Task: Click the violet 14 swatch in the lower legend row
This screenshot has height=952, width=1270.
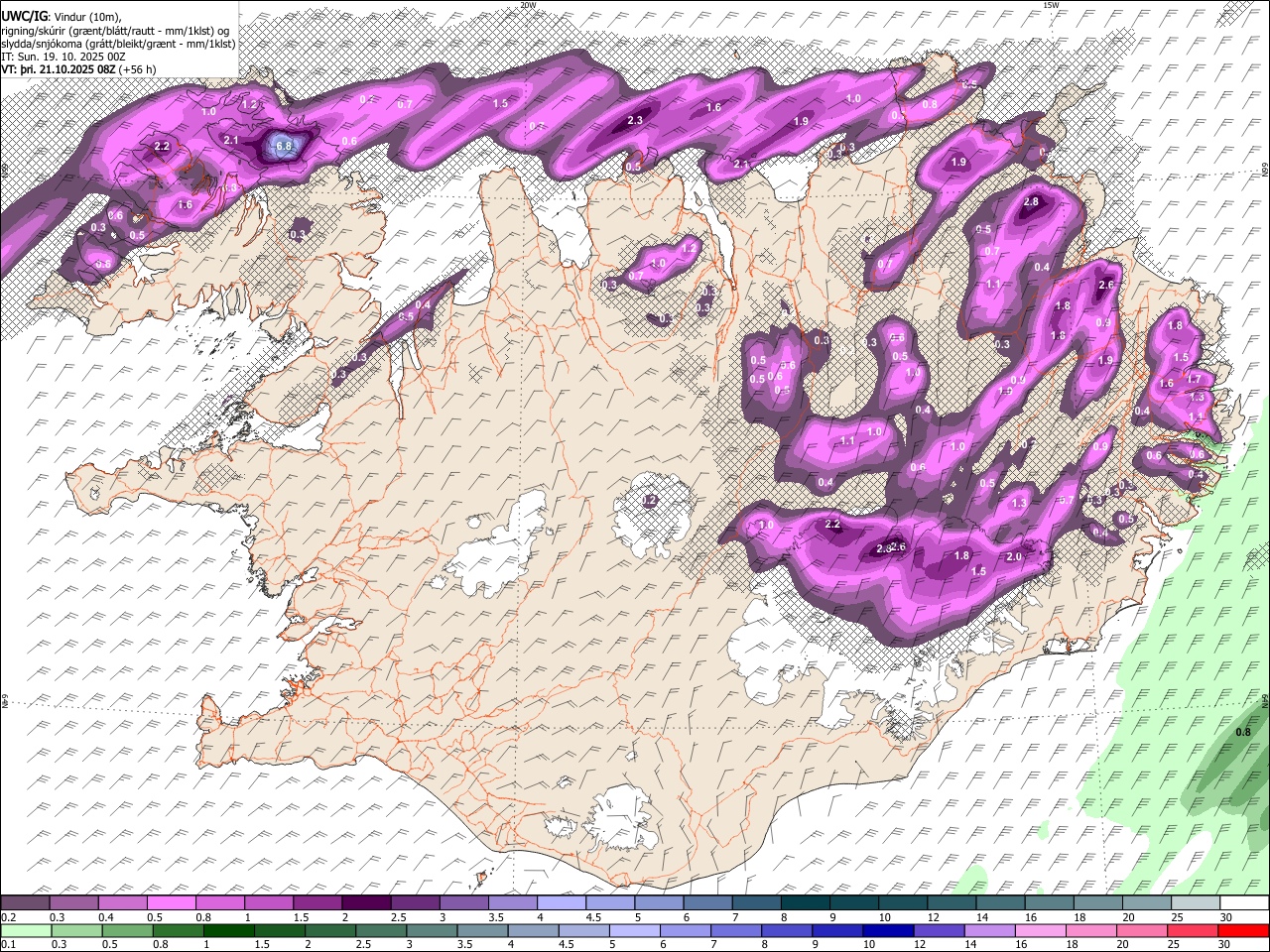Action: click(x=990, y=931)
